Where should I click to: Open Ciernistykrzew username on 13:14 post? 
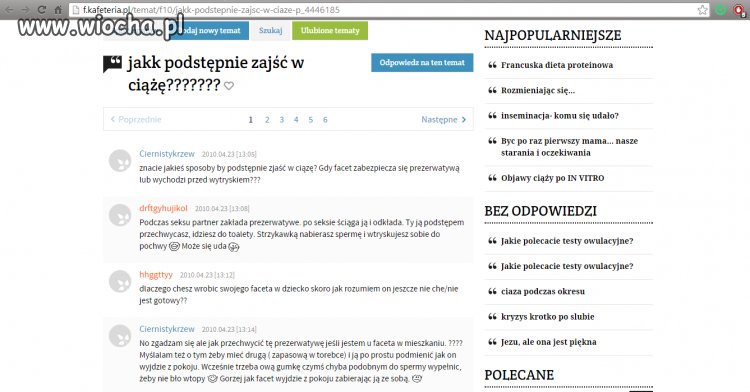coord(167,329)
